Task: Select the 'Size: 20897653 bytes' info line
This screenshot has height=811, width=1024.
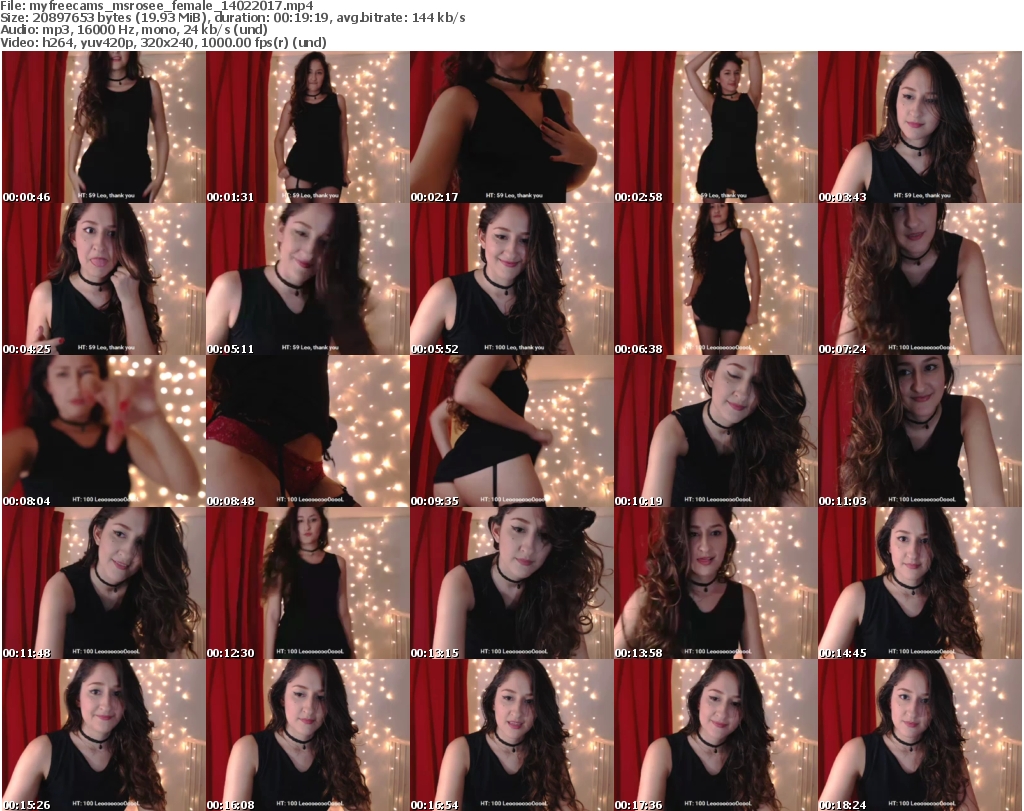Action: (232, 18)
